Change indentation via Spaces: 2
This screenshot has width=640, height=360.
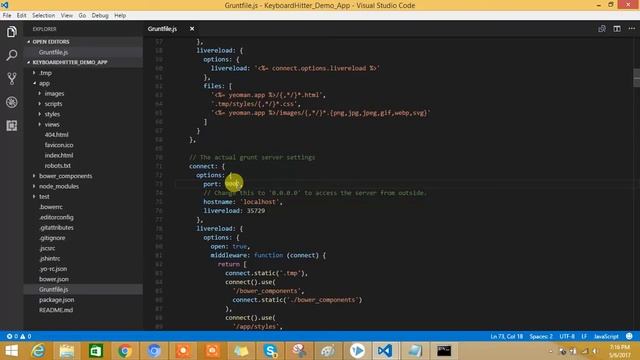pyautogui.click(x=541, y=336)
